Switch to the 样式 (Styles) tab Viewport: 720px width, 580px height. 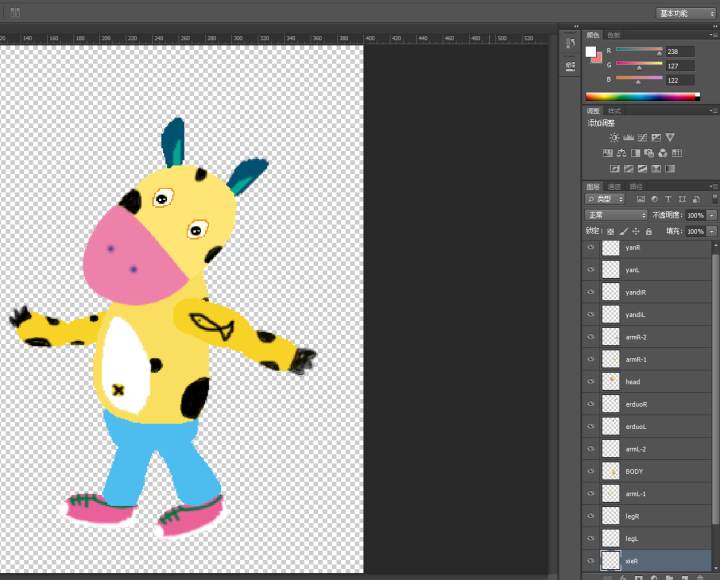click(x=614, y=111)
